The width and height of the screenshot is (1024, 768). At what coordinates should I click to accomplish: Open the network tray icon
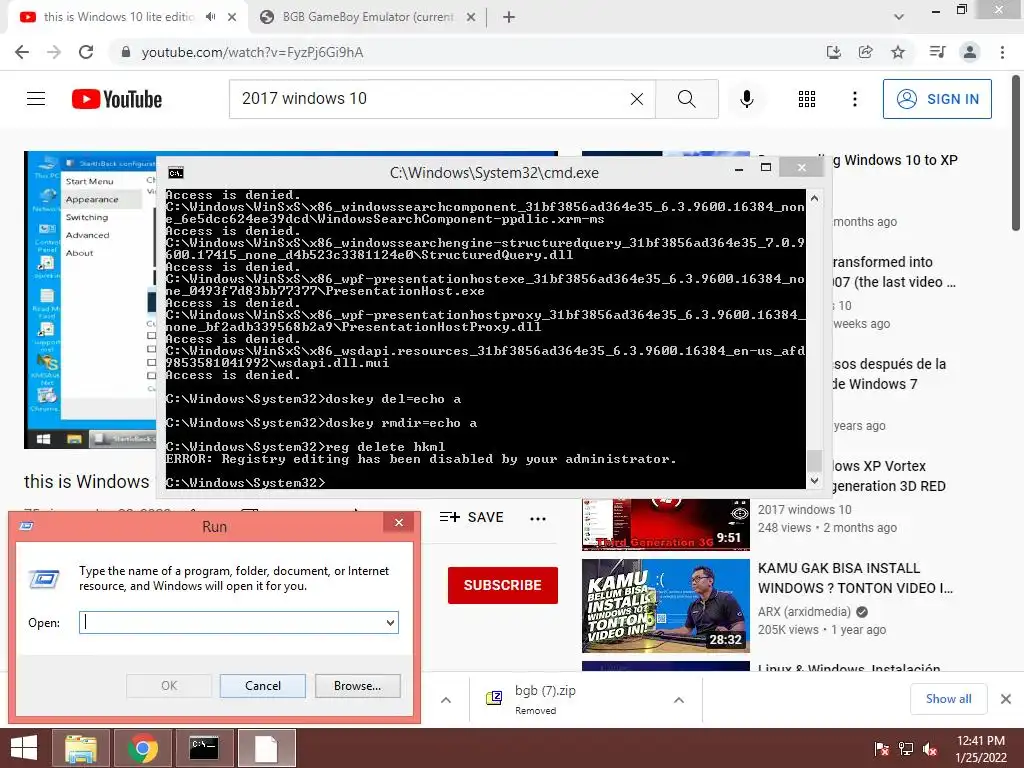coord(906,748)
